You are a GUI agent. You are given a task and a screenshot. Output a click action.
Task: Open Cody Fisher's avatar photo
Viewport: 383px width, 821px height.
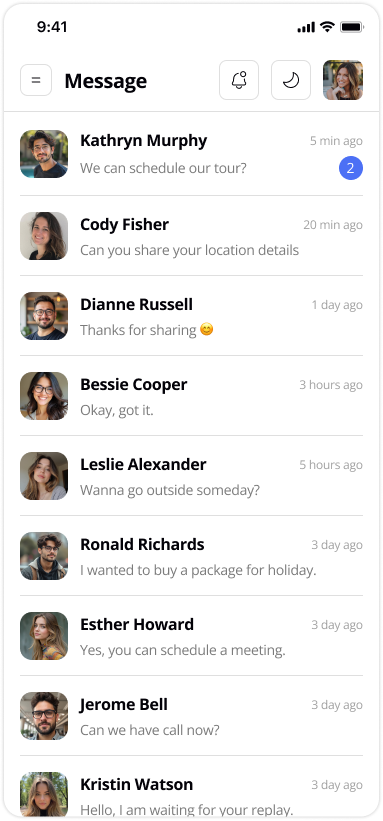click(x=44, y=236)
